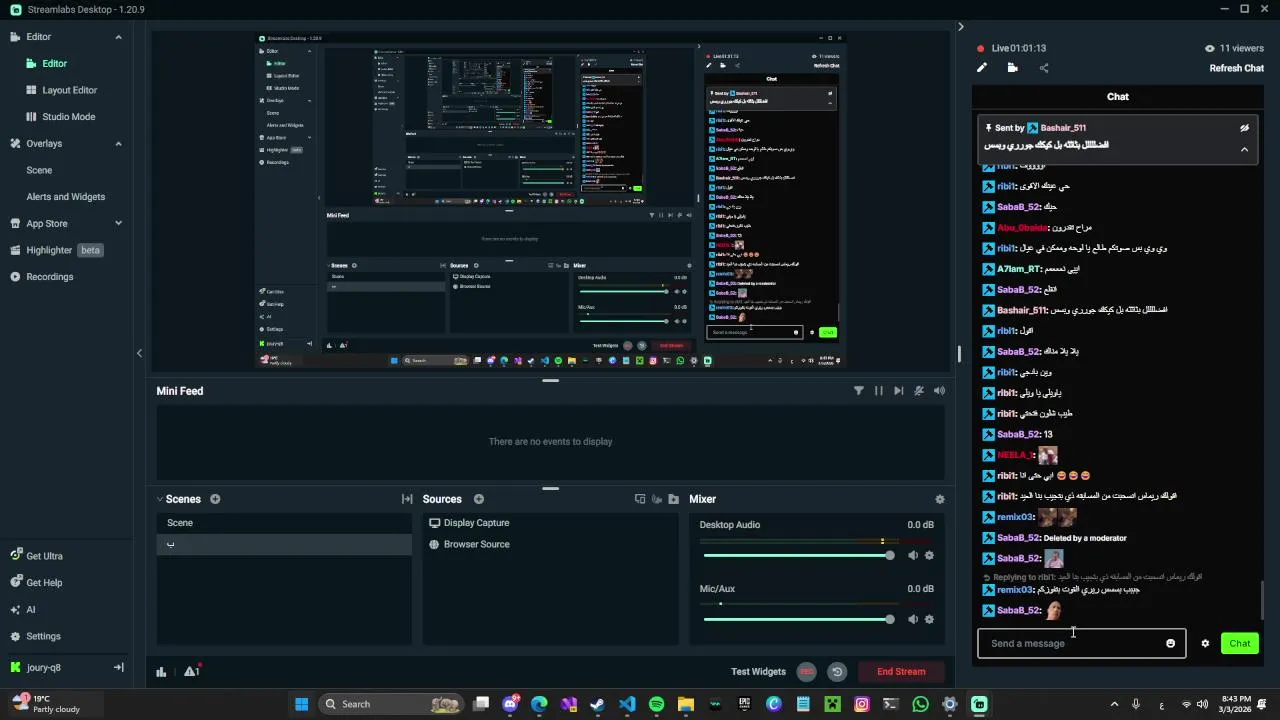Open Discord from taskbar

tap(510, 704)
